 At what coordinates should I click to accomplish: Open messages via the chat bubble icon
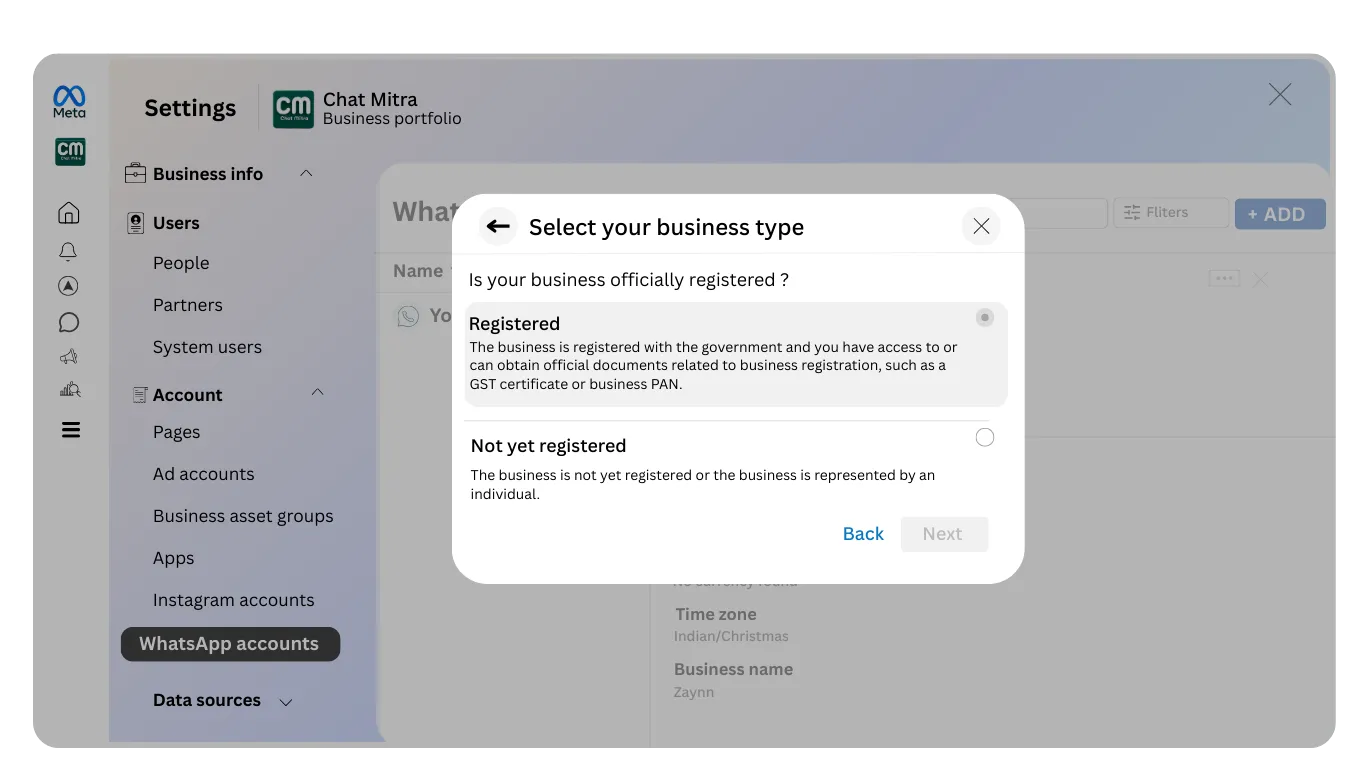pyautogui.click(x=69, y=322)
